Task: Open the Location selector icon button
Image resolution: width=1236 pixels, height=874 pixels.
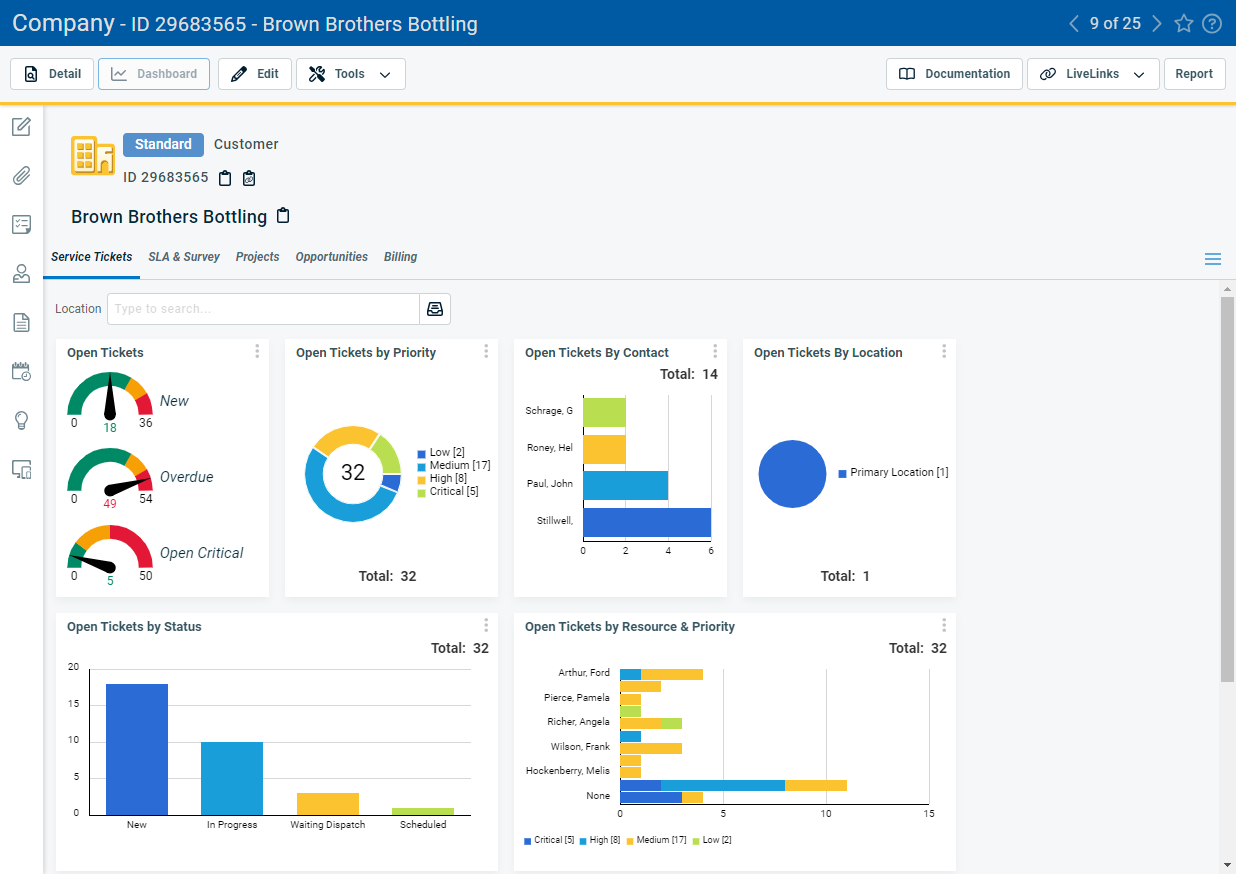Action: point(435,309)
